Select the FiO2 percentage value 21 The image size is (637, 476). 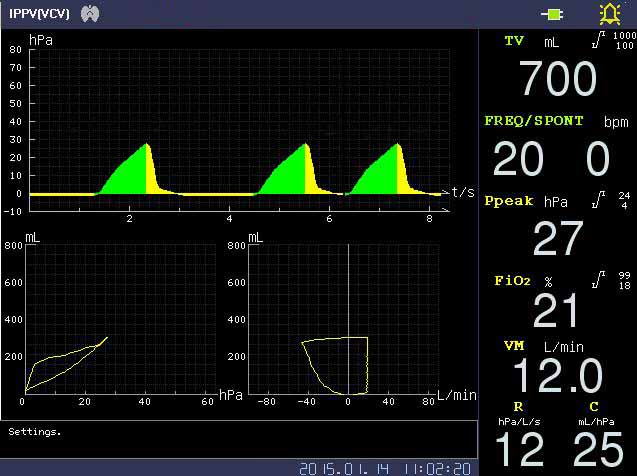(557, 312)
